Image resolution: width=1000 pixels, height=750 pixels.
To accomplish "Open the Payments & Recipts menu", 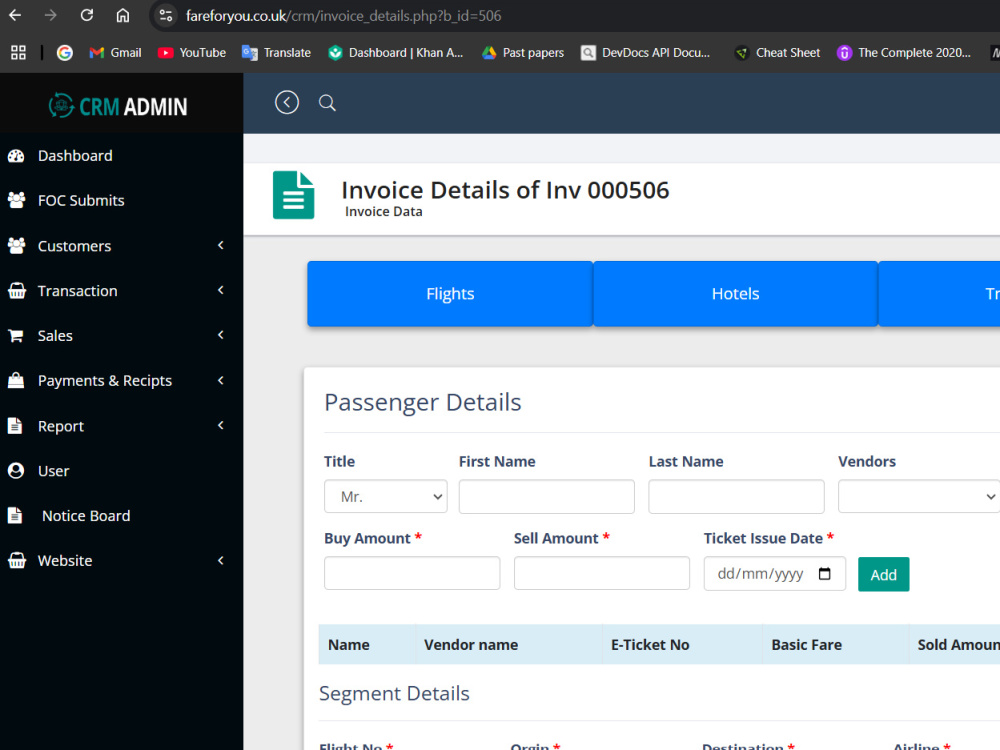I will pos(105,381).
